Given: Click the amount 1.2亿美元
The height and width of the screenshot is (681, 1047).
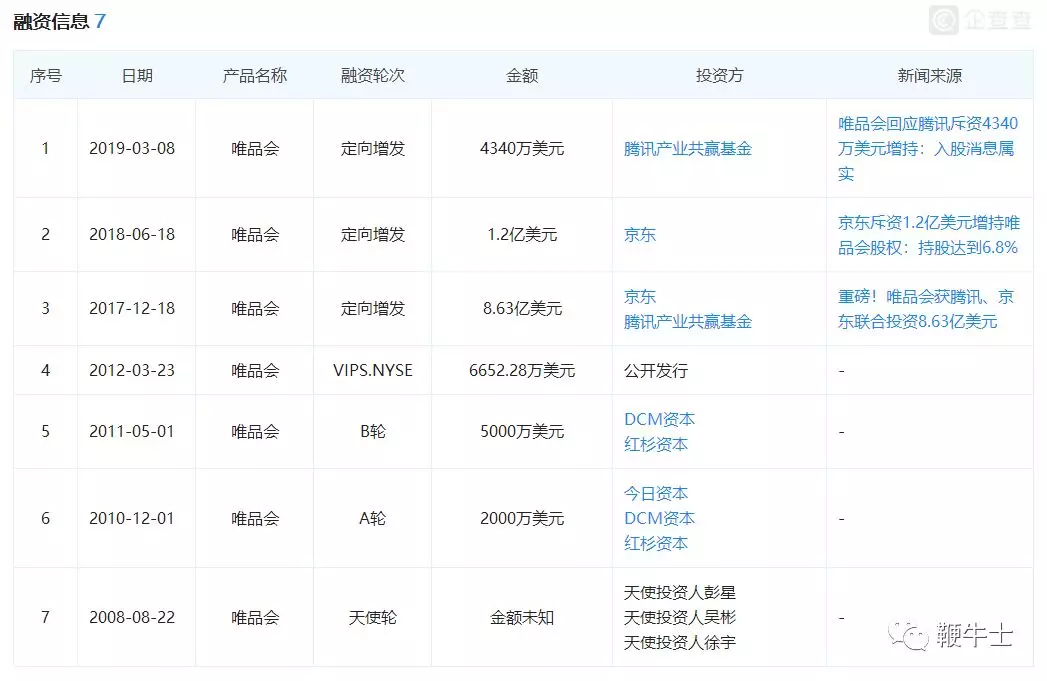Looking at the screenshot, I should (x=522, y=234).
